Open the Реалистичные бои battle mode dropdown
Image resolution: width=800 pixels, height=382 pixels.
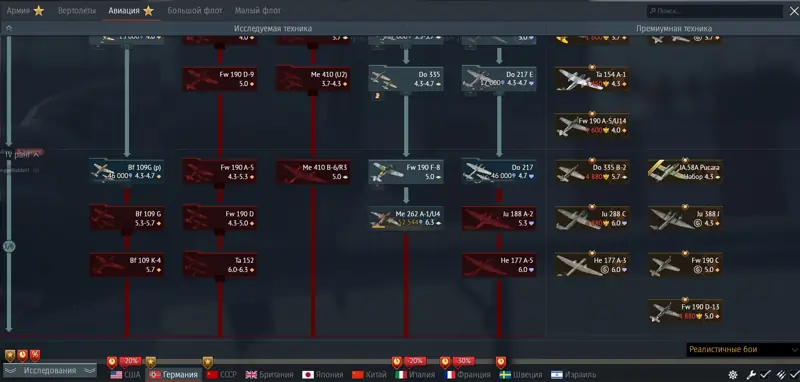(x=743, y=349)
